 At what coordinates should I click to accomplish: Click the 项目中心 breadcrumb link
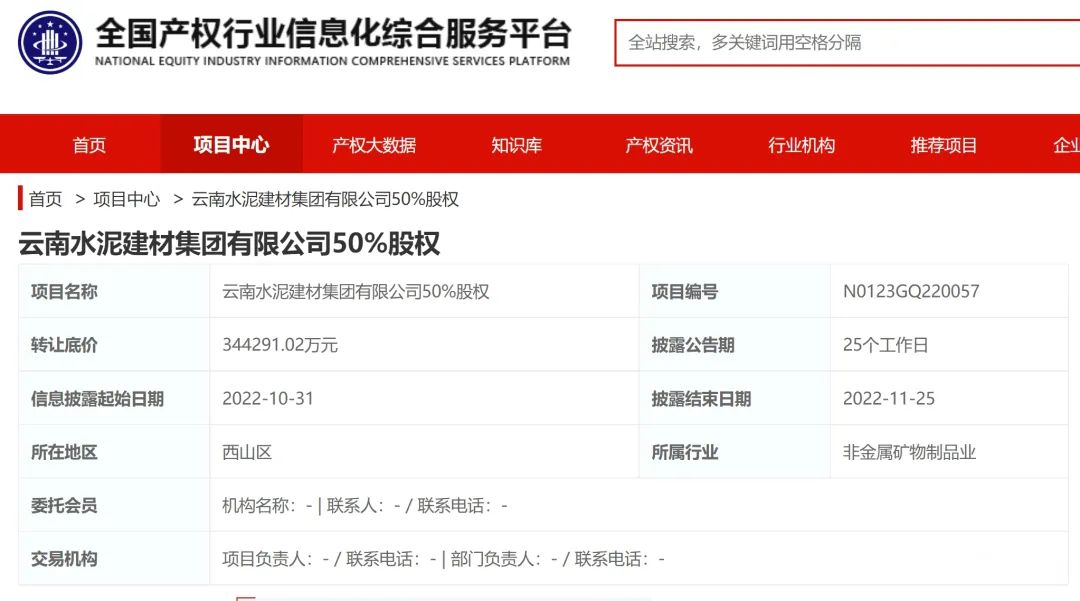point(126,199)
